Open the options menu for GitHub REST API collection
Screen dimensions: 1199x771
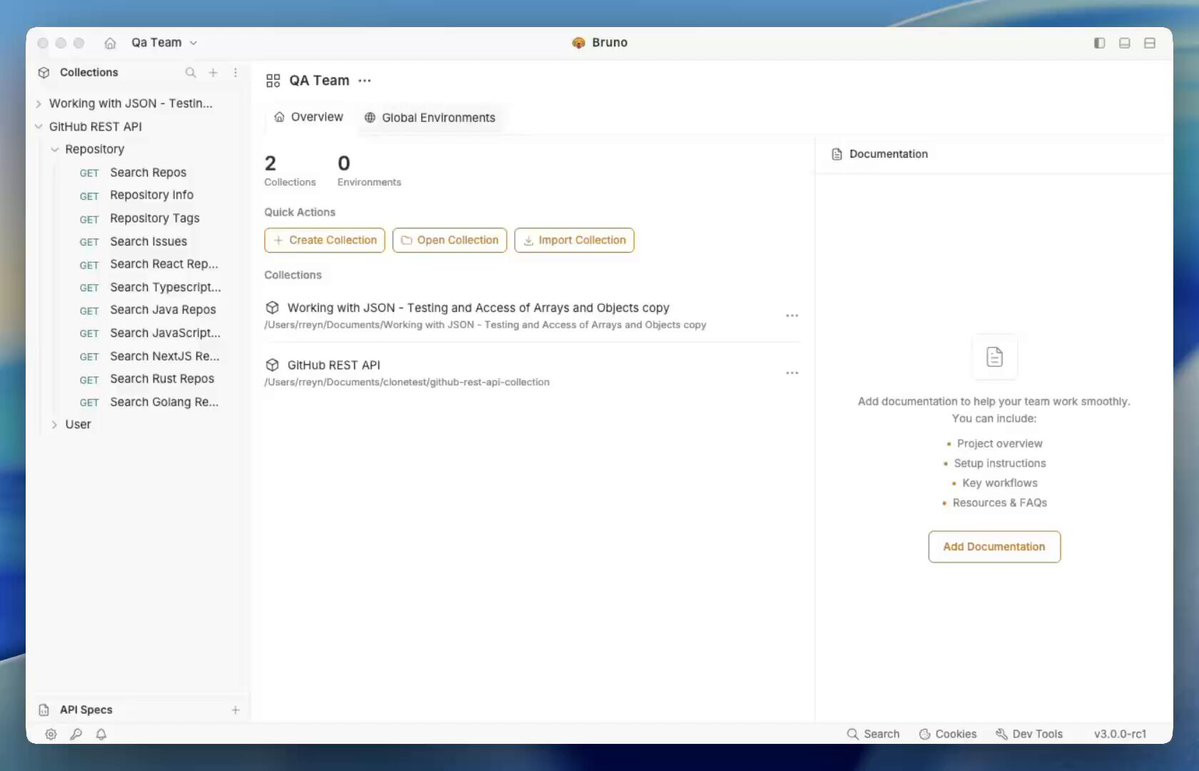(x=792, y=373)
